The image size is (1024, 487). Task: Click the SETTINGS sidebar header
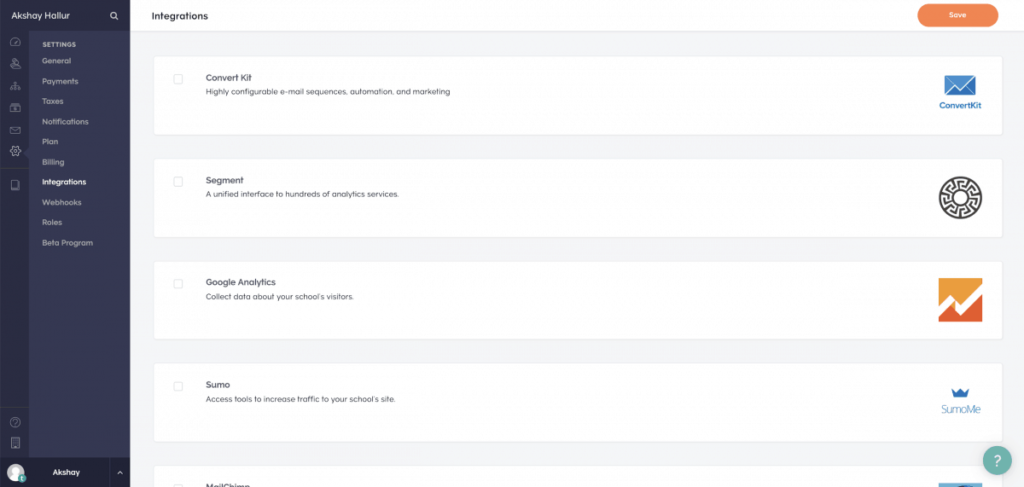[59, 44]
